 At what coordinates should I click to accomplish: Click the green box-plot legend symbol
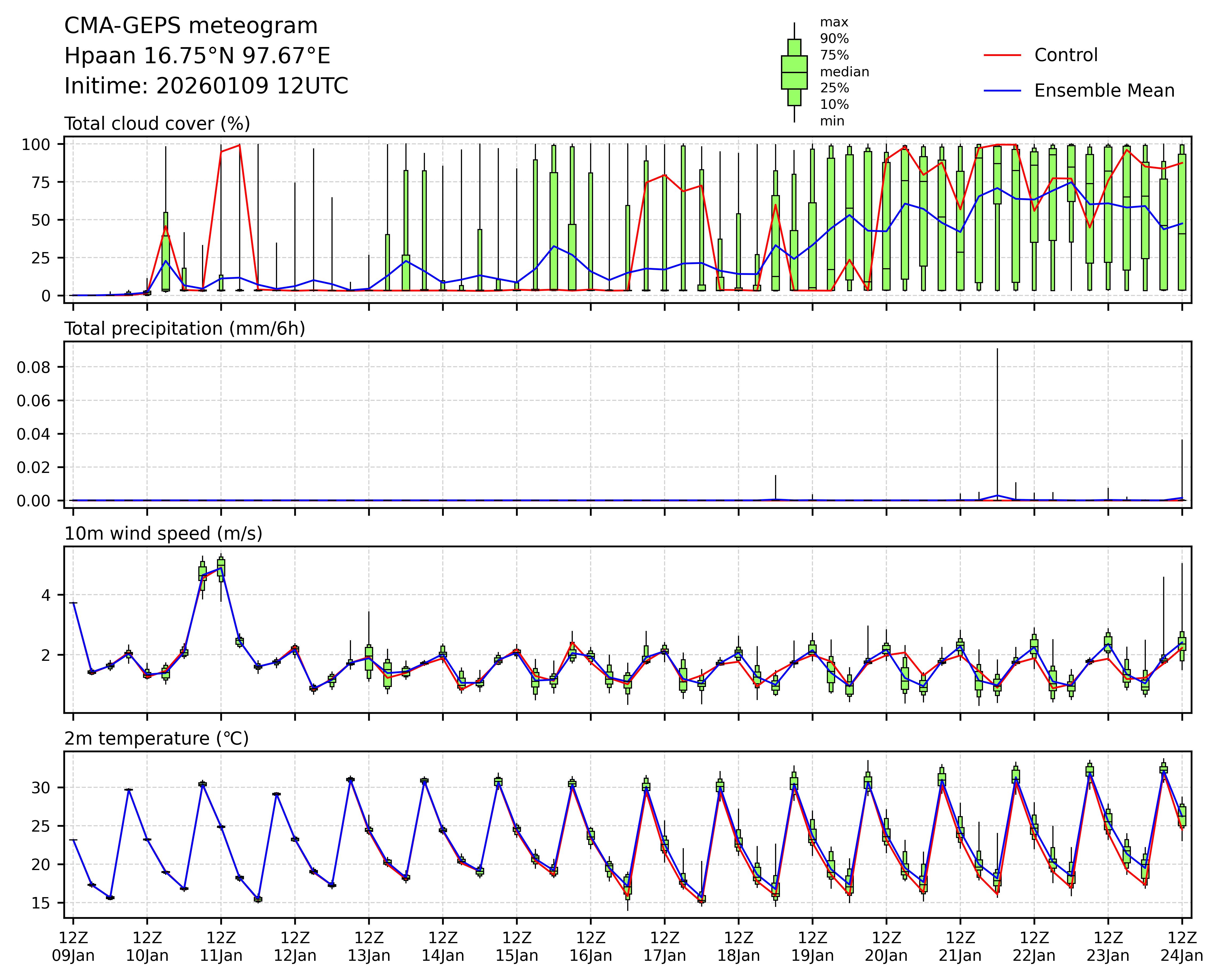click(794, 72)
